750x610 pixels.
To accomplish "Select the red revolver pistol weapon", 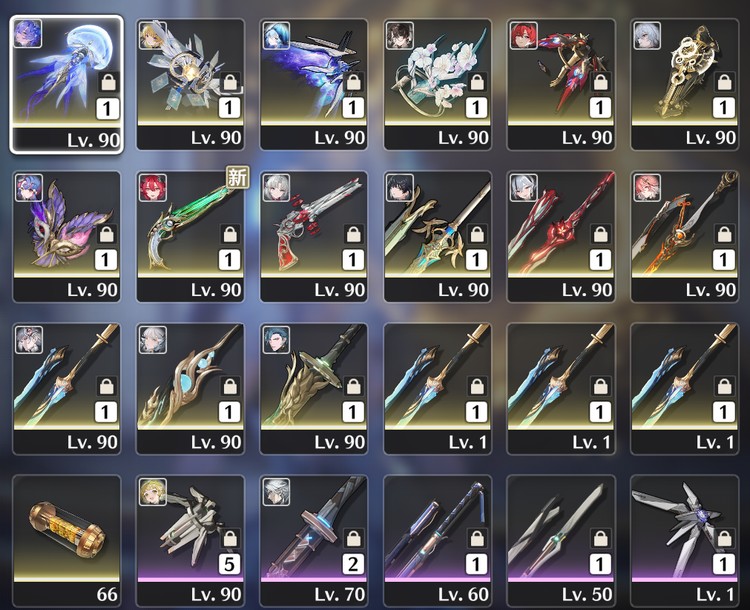I will point(314,236).
